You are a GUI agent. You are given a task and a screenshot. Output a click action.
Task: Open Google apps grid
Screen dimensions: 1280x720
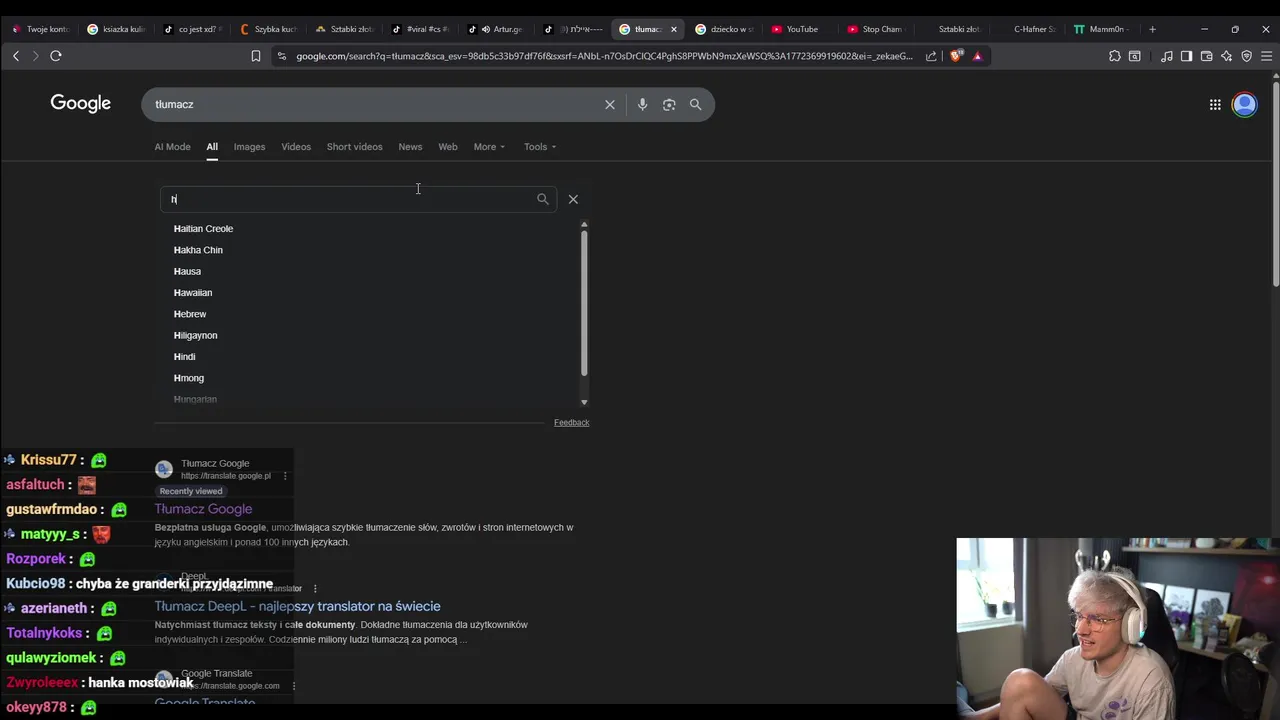coord(1215,104)
